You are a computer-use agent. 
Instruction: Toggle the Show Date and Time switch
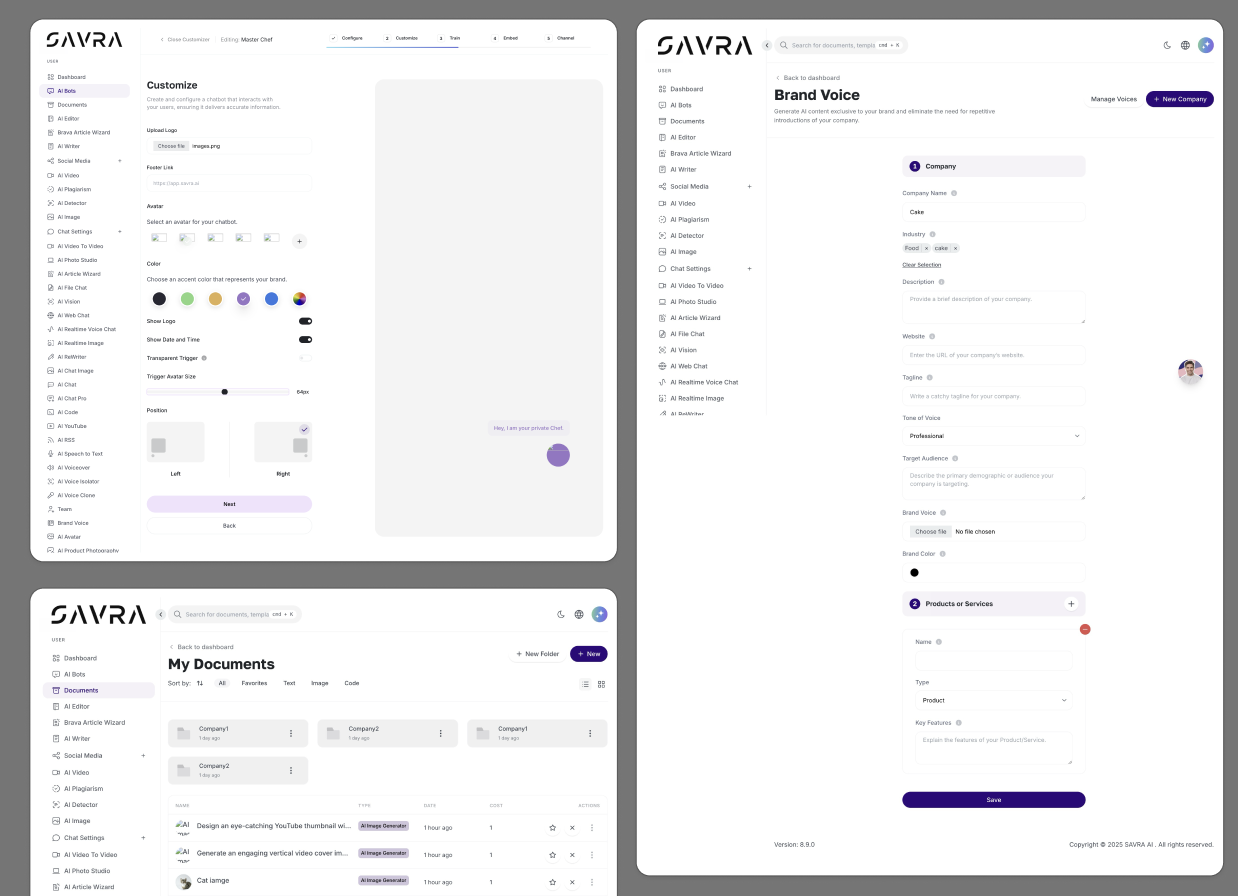(x=305, y=339)
